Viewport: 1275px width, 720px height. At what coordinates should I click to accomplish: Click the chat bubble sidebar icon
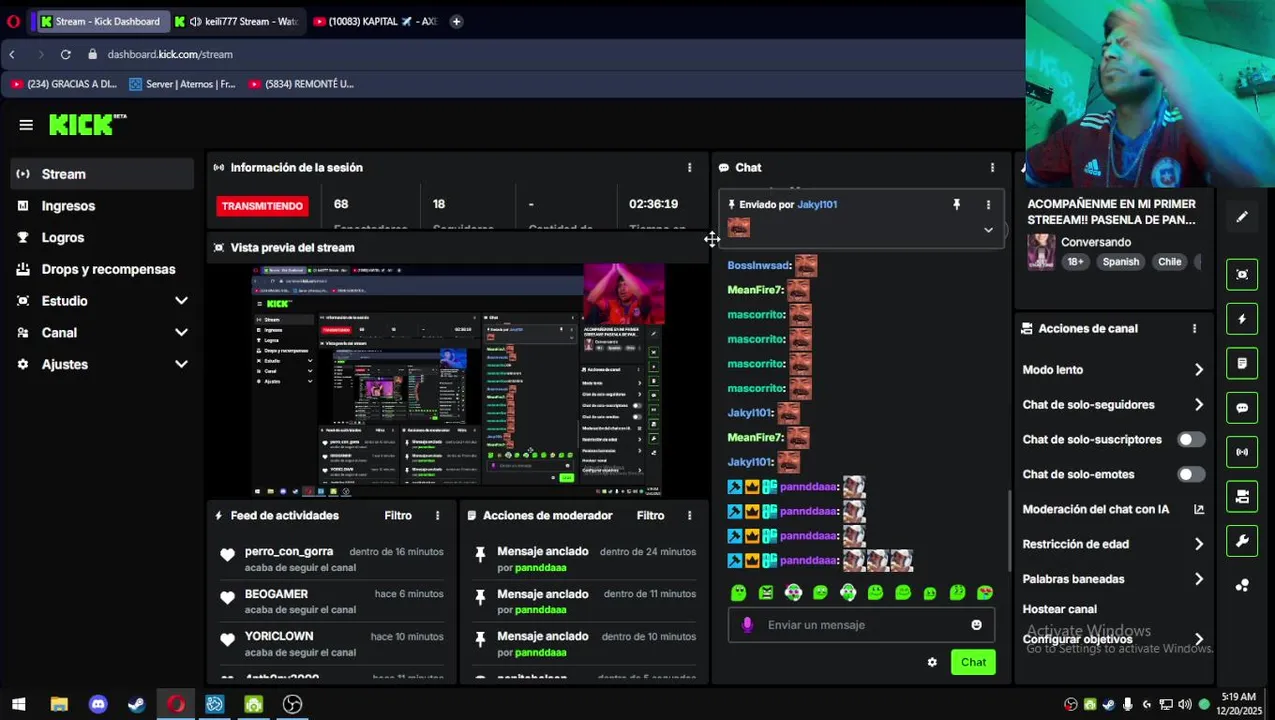(x=1242, y=408)
